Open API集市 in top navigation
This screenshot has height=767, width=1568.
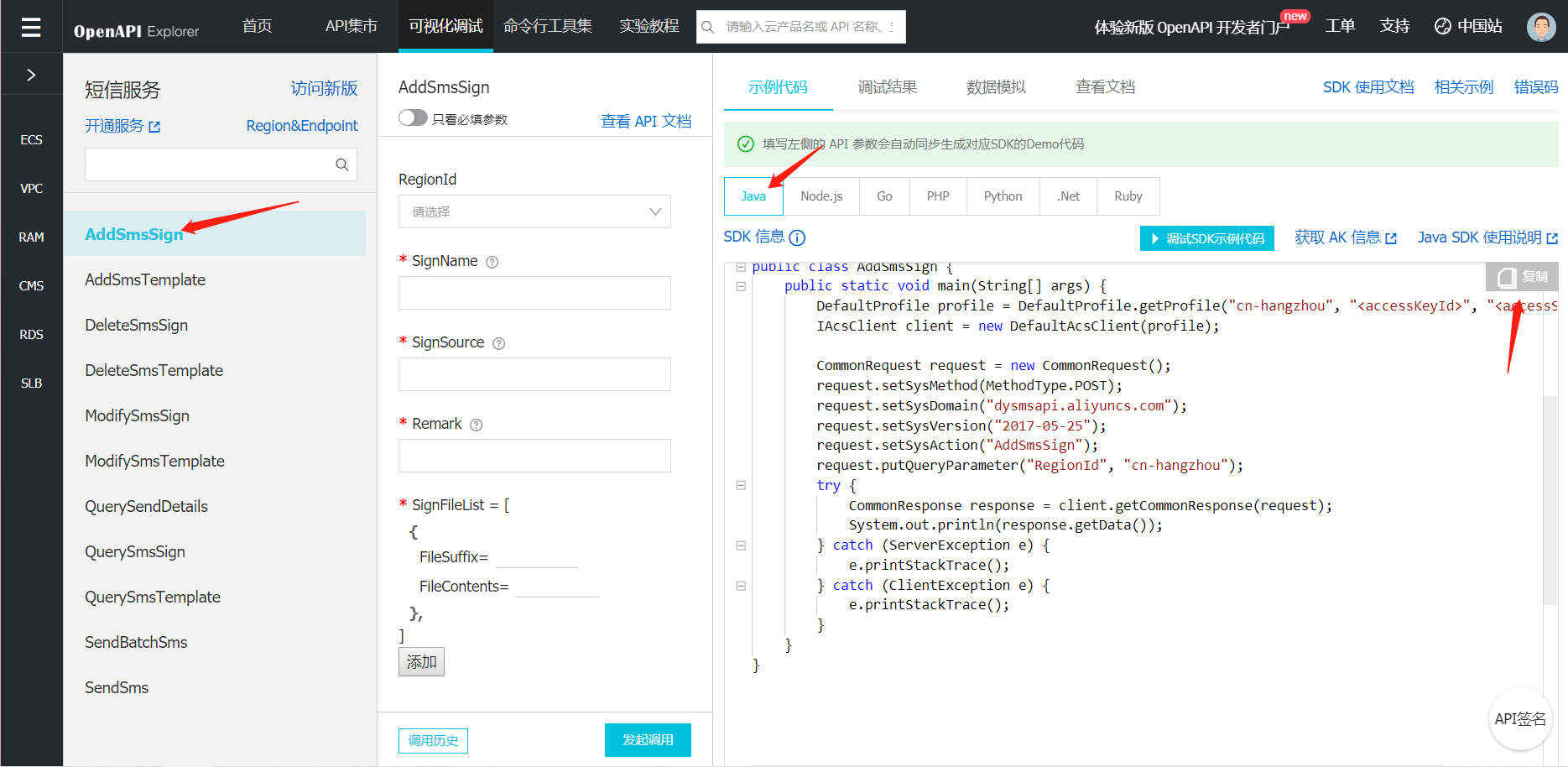click(x=351, y=26)
